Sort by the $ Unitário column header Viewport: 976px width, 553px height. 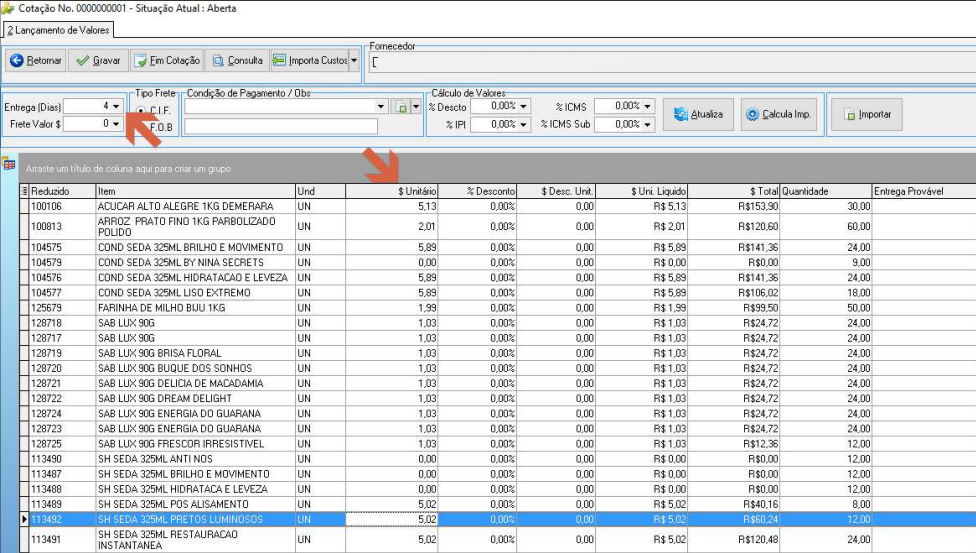pos(392,191)
